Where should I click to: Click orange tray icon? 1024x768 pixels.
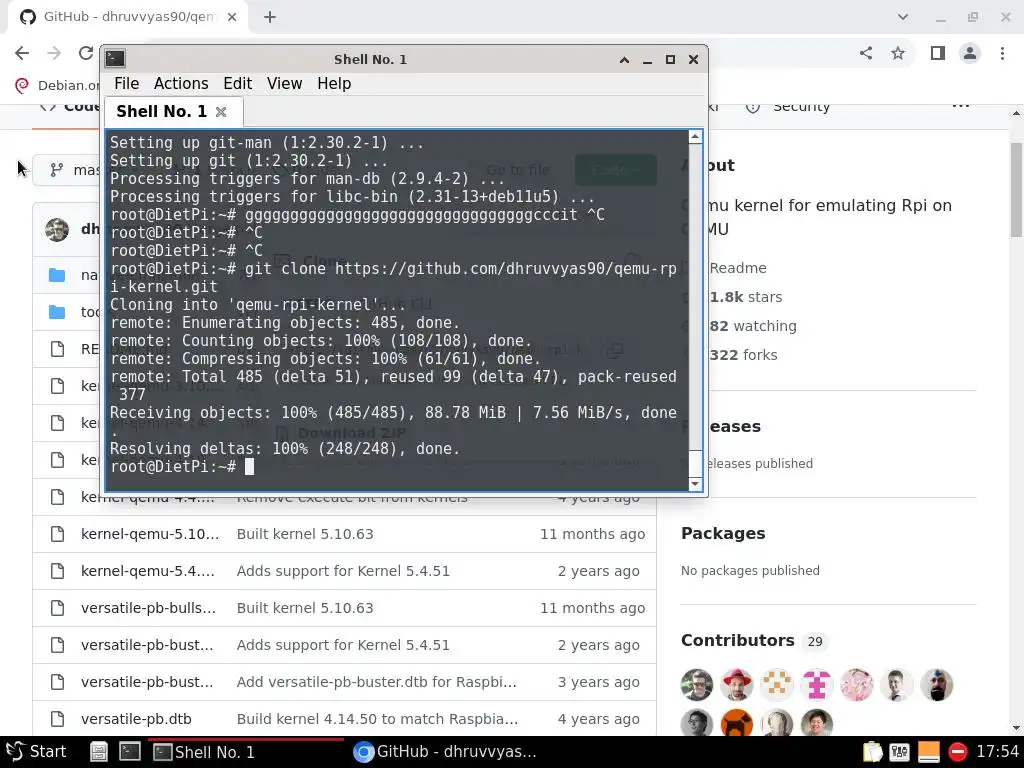pos(929,752)
